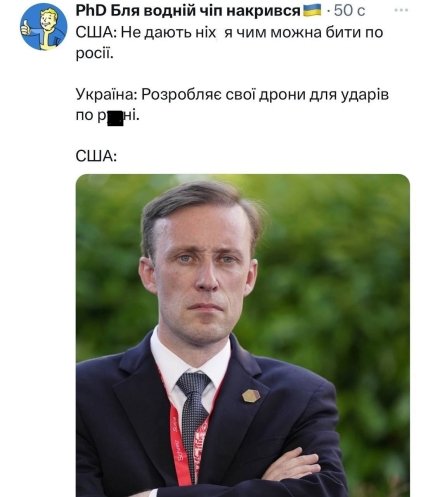Viewport: 428px width, 497px height.
Task: Click the Ukrainian flag emoji beside the name
Action: click(x=312, y=10)
